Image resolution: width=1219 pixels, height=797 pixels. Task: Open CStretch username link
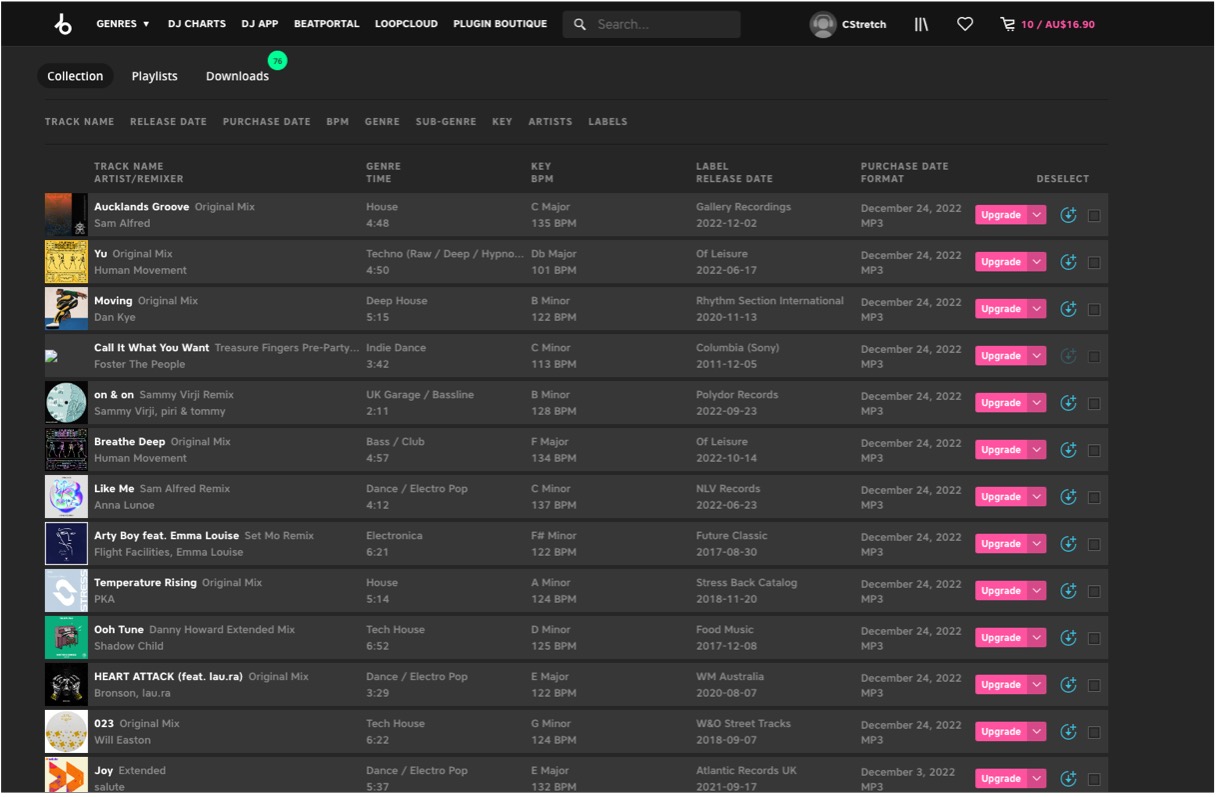pyautogui.click(x=864, y=24)
